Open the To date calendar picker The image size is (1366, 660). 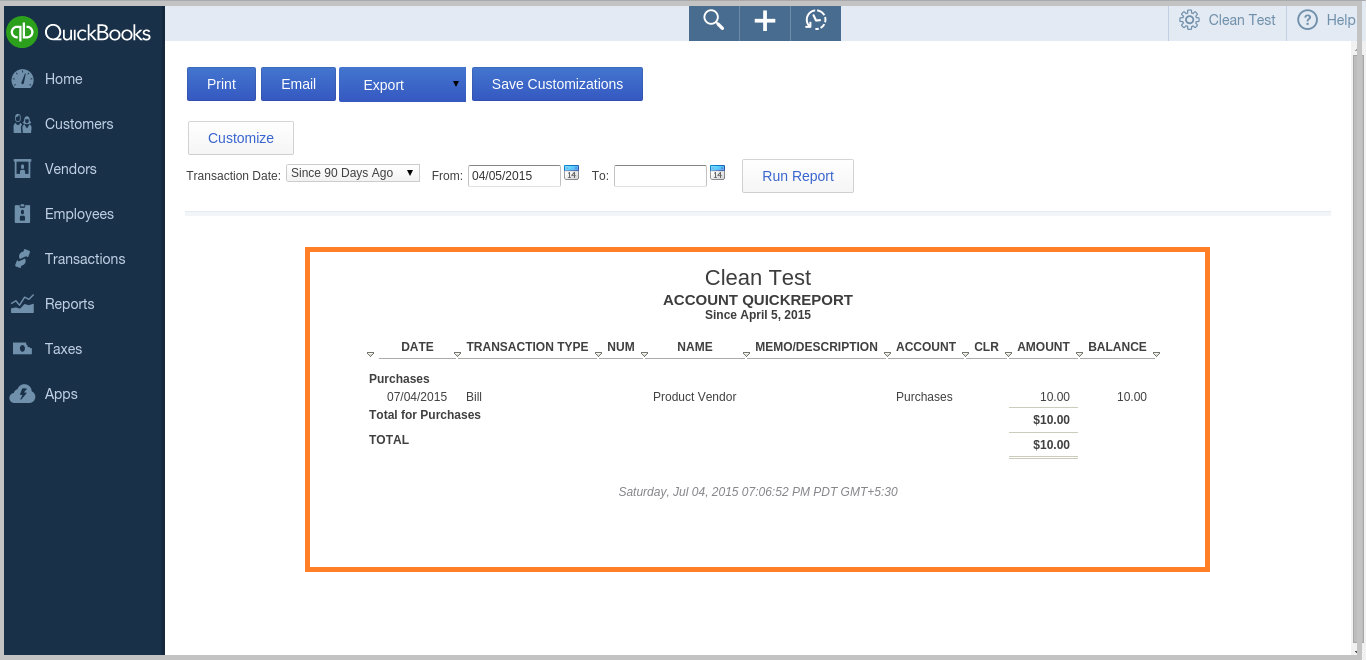[717, 173]
